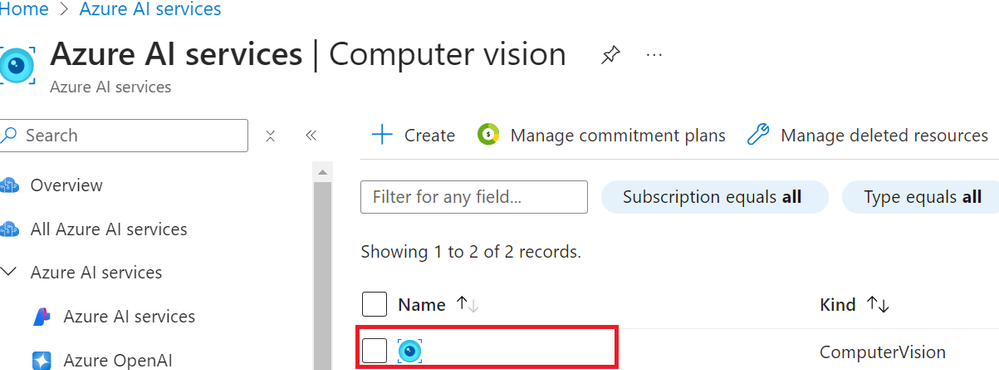Pin the Computer vision blade
Viewport: 999px width, 370px height.
[x=610, y=55]
